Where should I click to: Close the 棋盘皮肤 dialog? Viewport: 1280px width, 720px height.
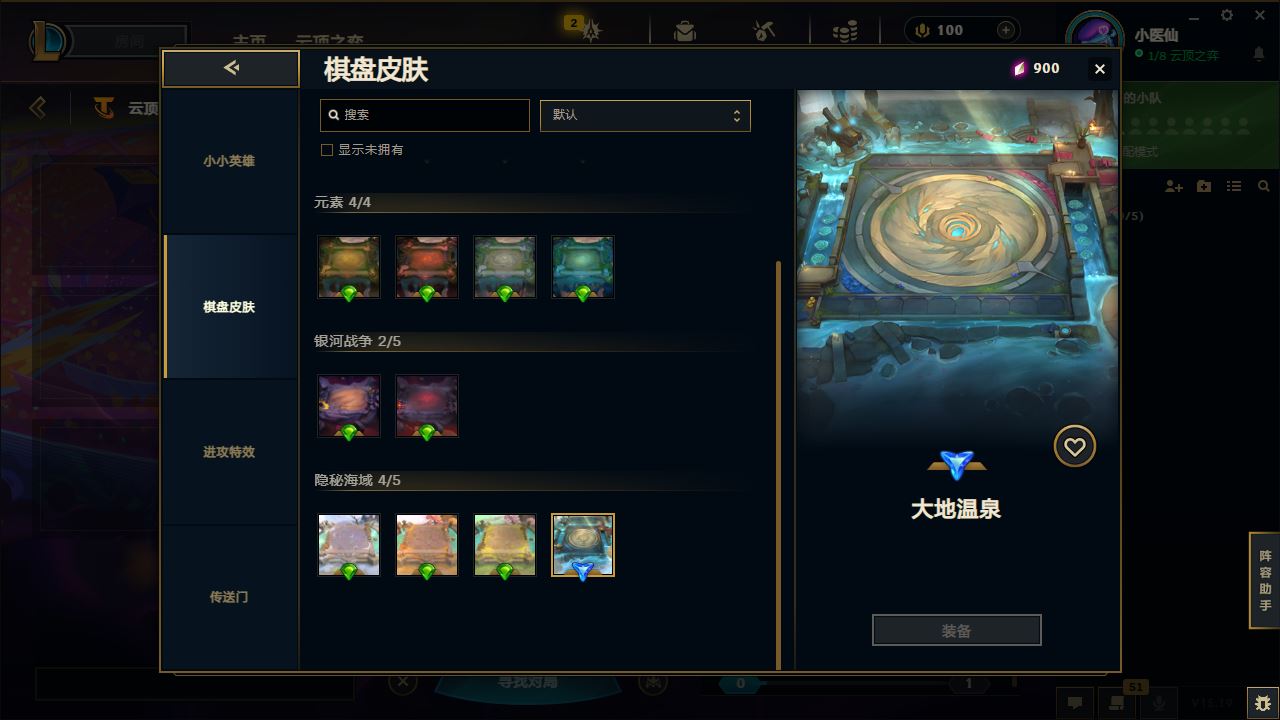1100,68
